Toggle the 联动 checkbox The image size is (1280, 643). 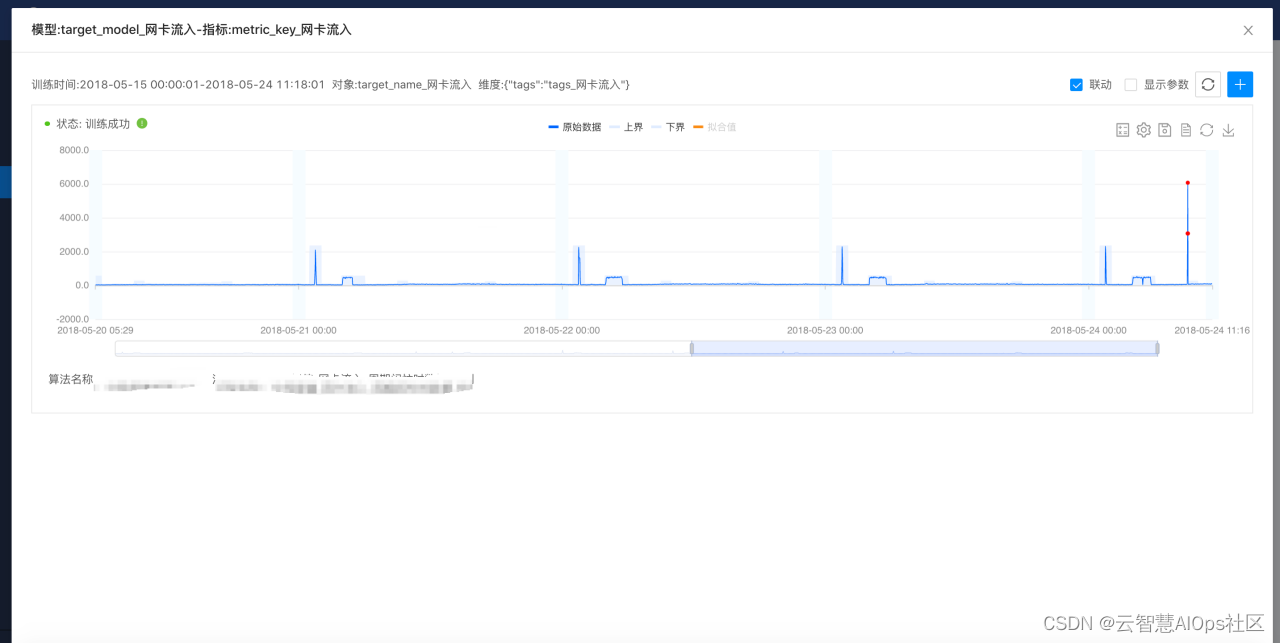coord(1076,85)
